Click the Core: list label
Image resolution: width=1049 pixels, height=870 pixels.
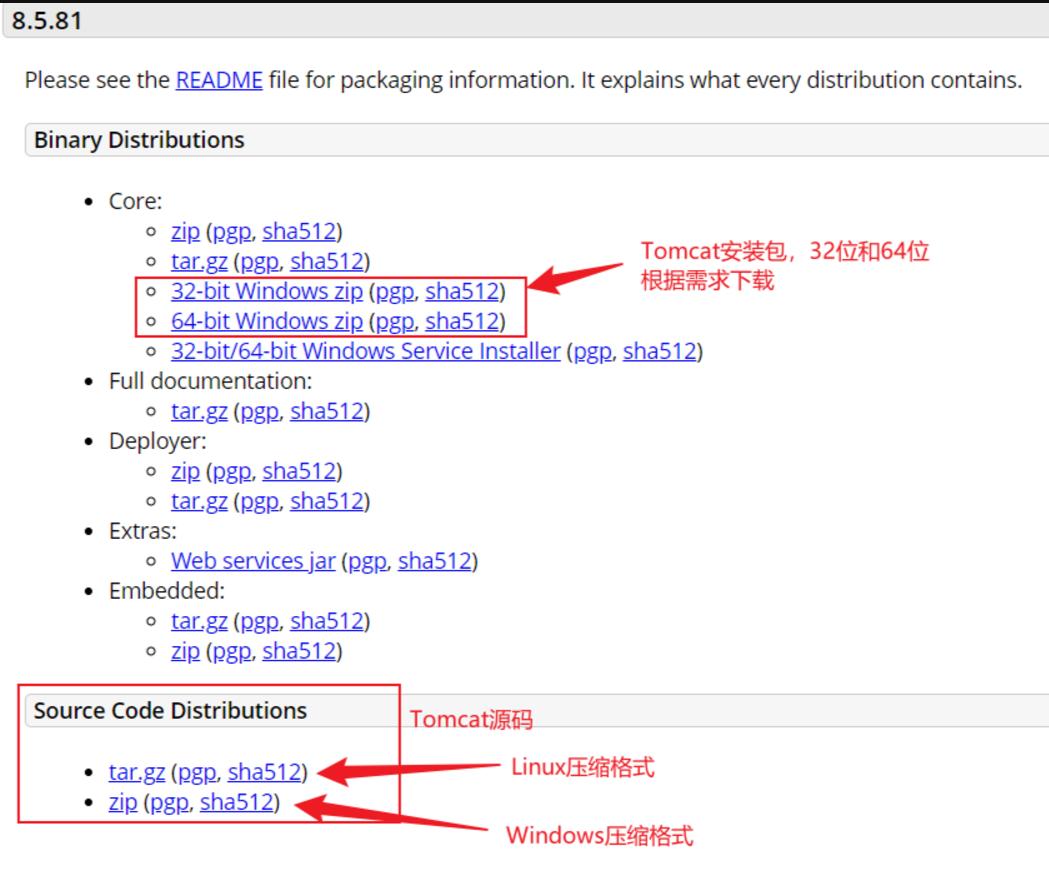tap(136, 201)
